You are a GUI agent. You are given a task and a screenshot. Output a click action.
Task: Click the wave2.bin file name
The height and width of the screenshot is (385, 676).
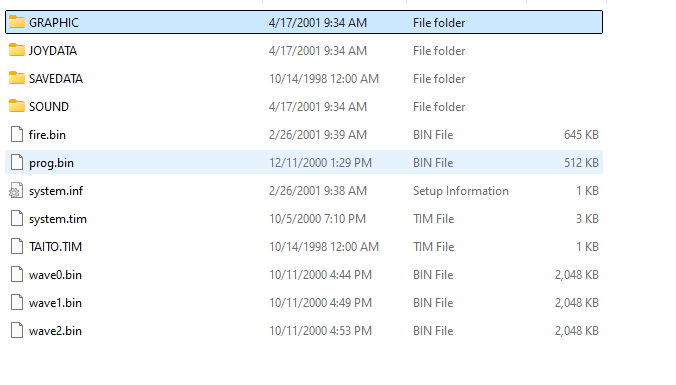[55, 331]
